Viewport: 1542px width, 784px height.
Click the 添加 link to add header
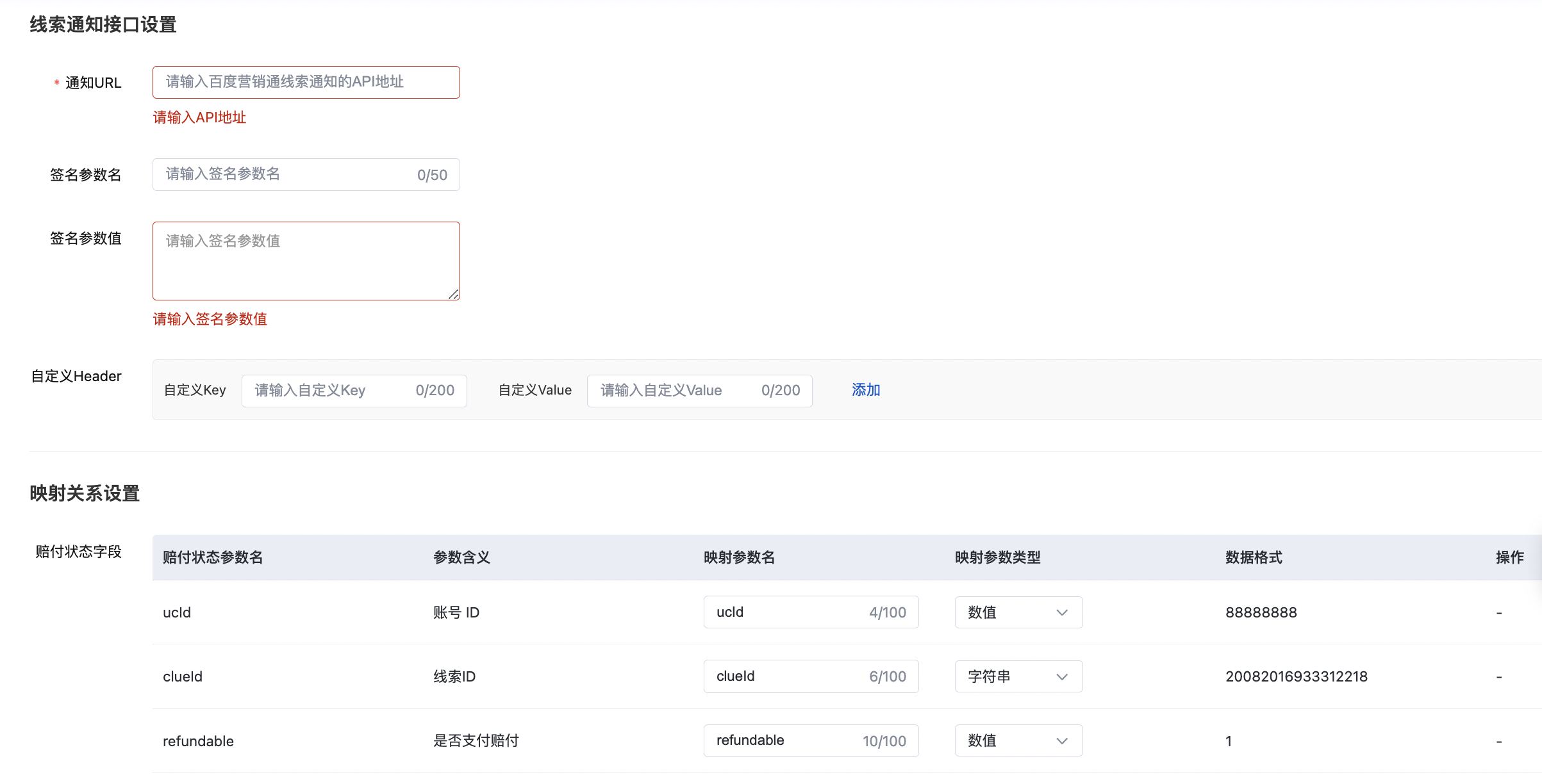pos(866,390)
